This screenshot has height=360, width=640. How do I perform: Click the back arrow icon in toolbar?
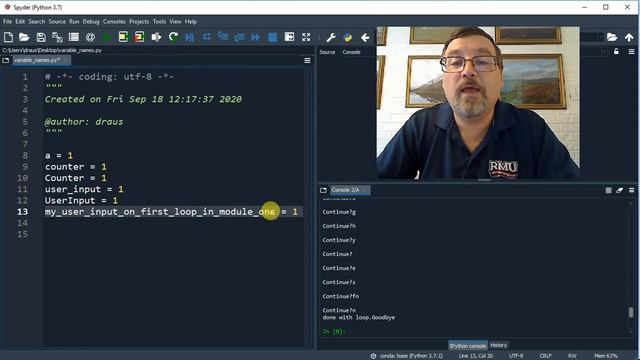365,38
